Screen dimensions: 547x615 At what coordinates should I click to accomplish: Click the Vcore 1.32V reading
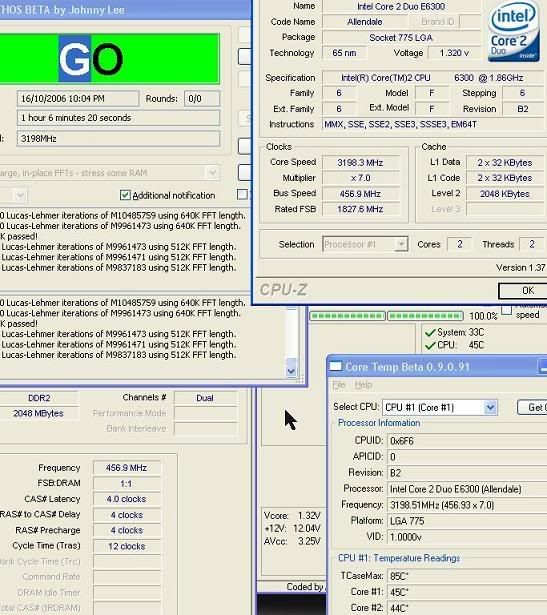[x=292, y=515]
